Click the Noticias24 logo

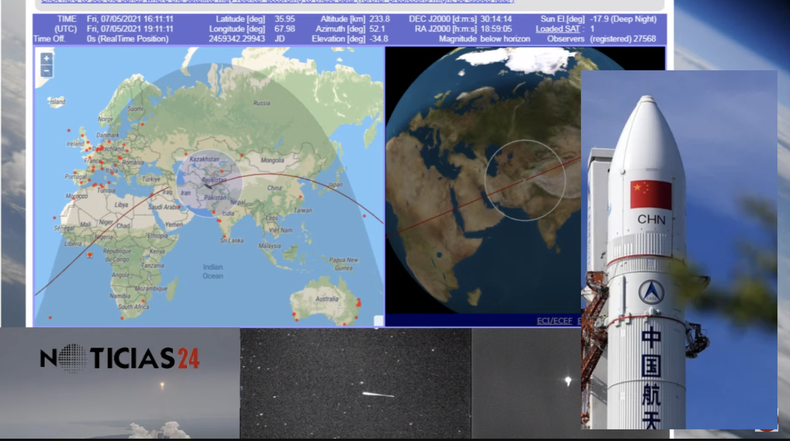click(119, 358)
